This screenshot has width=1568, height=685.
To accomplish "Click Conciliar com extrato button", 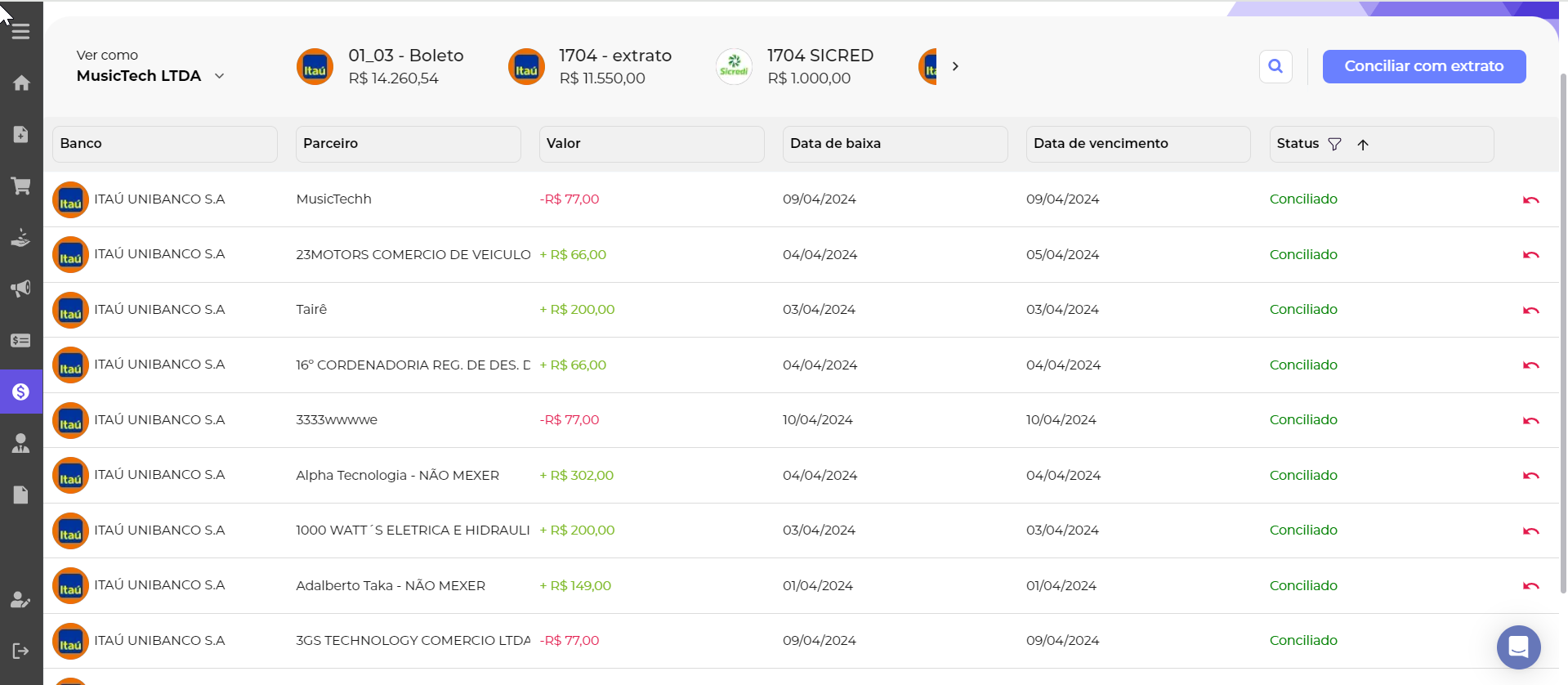I will pyautogui.click(x=1423, y=66).
